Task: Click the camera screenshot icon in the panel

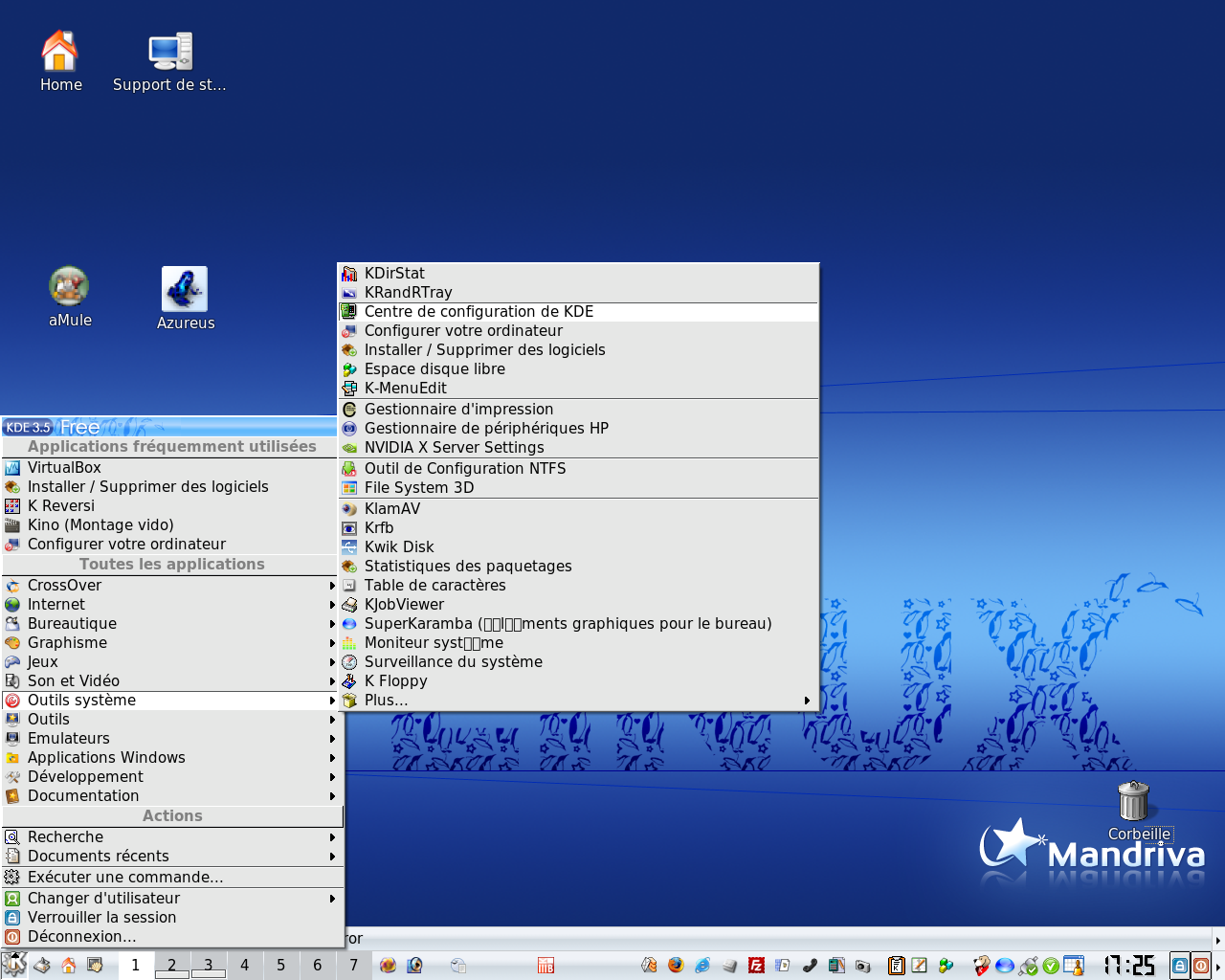Action: [x=863, y=966]
